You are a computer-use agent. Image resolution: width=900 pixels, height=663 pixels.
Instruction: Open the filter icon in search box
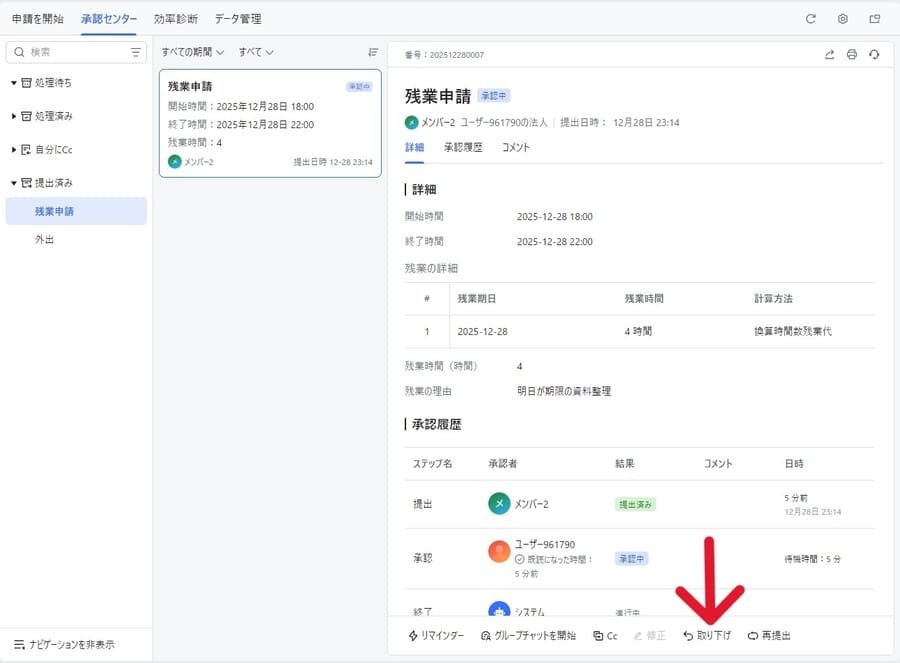(136, 52)
